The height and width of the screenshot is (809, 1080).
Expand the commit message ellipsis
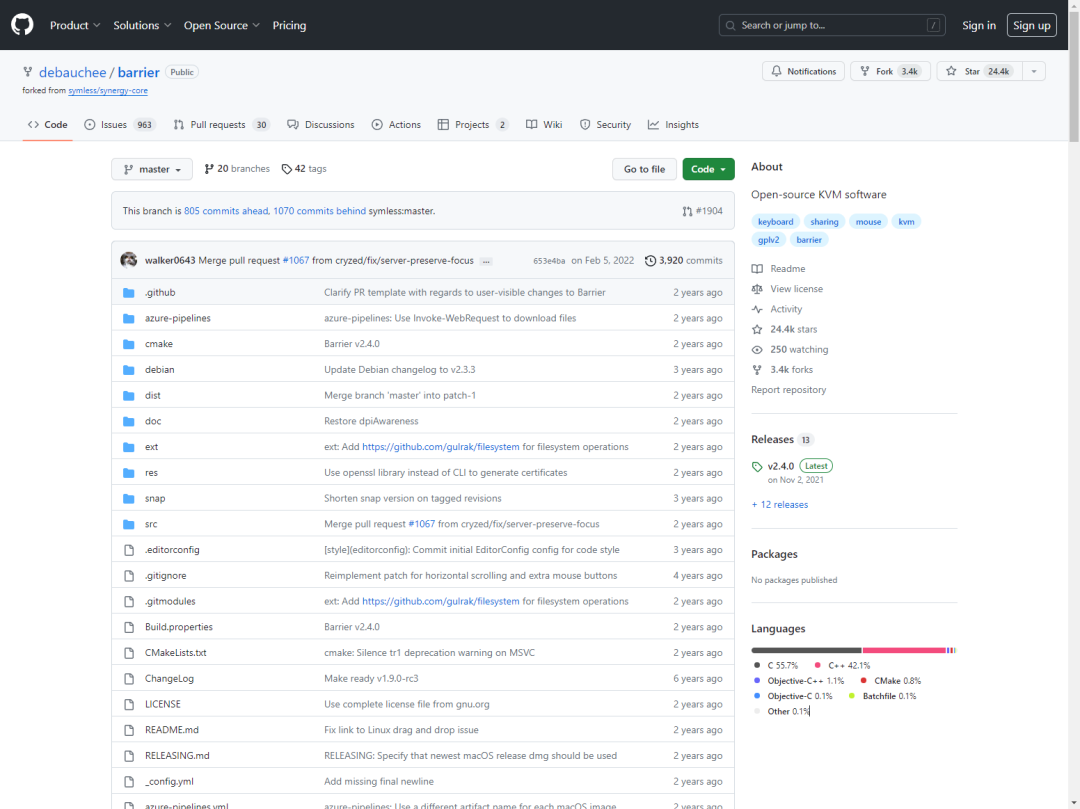[486, 262]
